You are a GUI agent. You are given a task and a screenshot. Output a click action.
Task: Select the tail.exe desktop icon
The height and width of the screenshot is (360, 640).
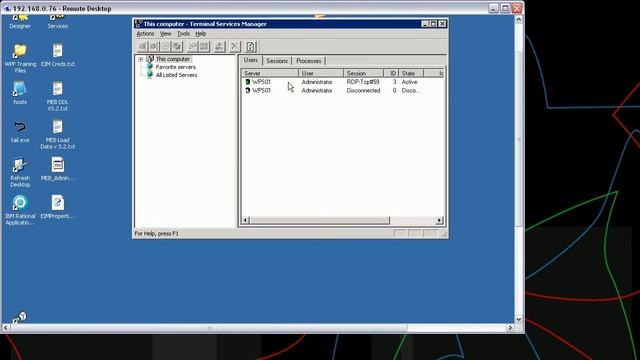coord(20,131)
